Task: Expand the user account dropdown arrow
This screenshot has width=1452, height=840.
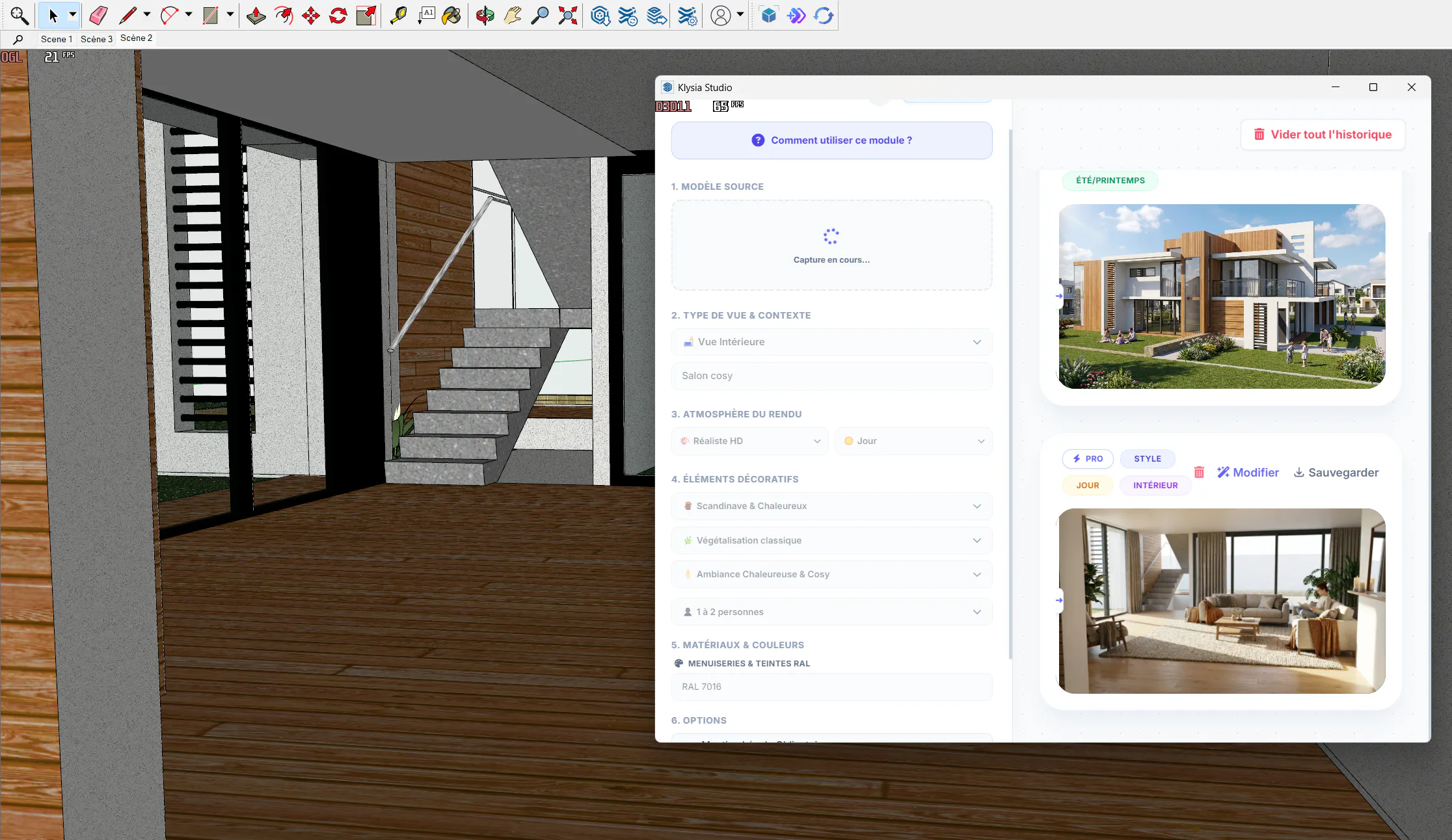Action: pyautogui.click(x=740, y=15)
